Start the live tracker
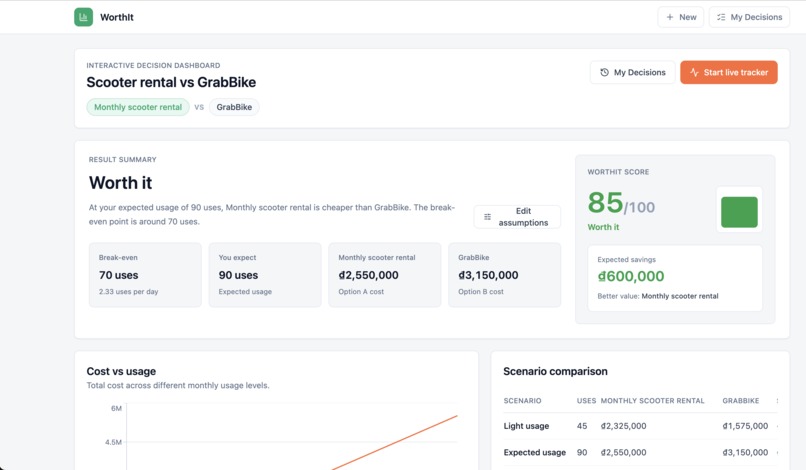Screen dimensions: 806x470 [x=728, y=73]
